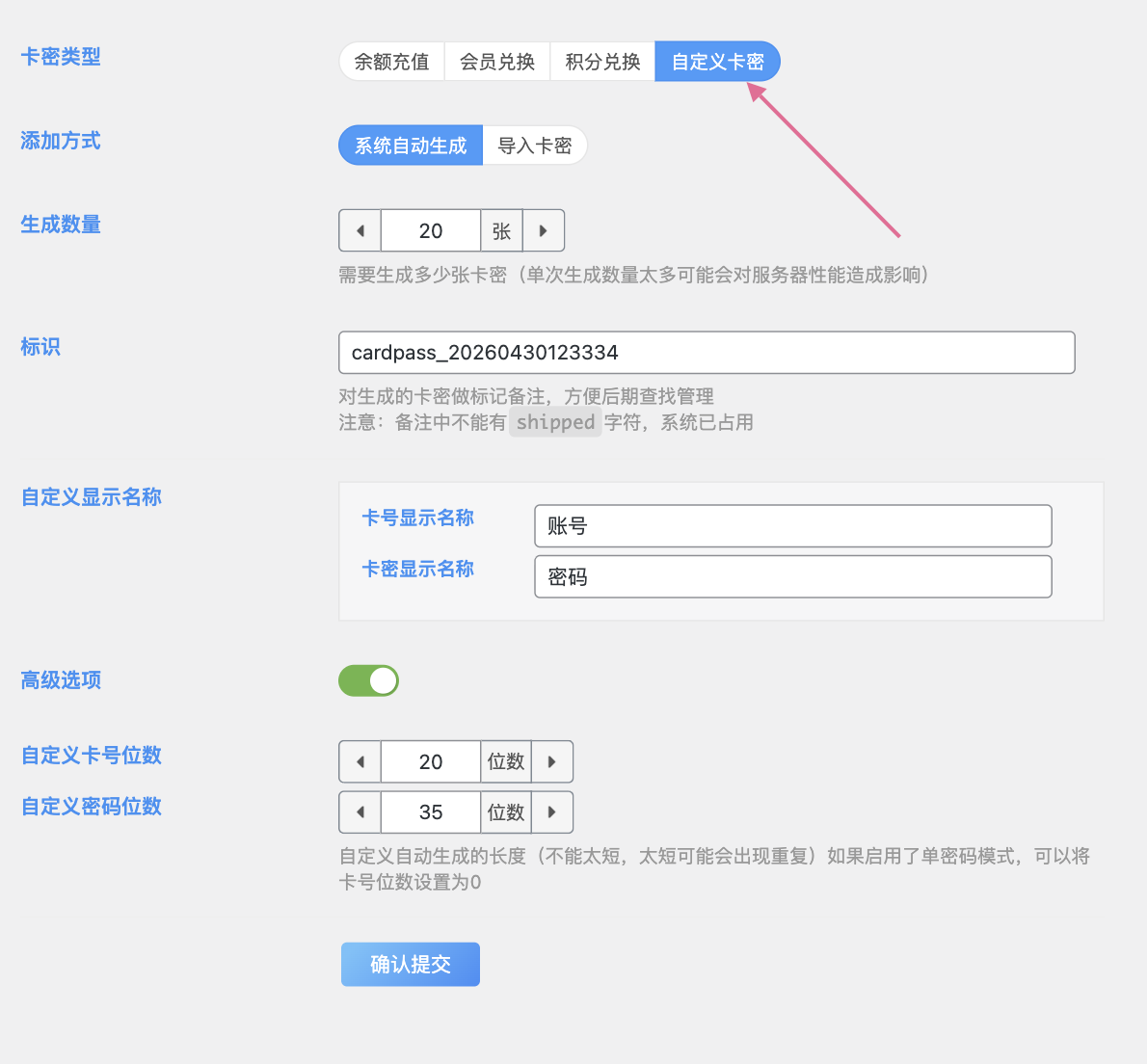Click the 标识 field with cardpass text
The image size is (1147, 1064).
click(x=707, y=353)
